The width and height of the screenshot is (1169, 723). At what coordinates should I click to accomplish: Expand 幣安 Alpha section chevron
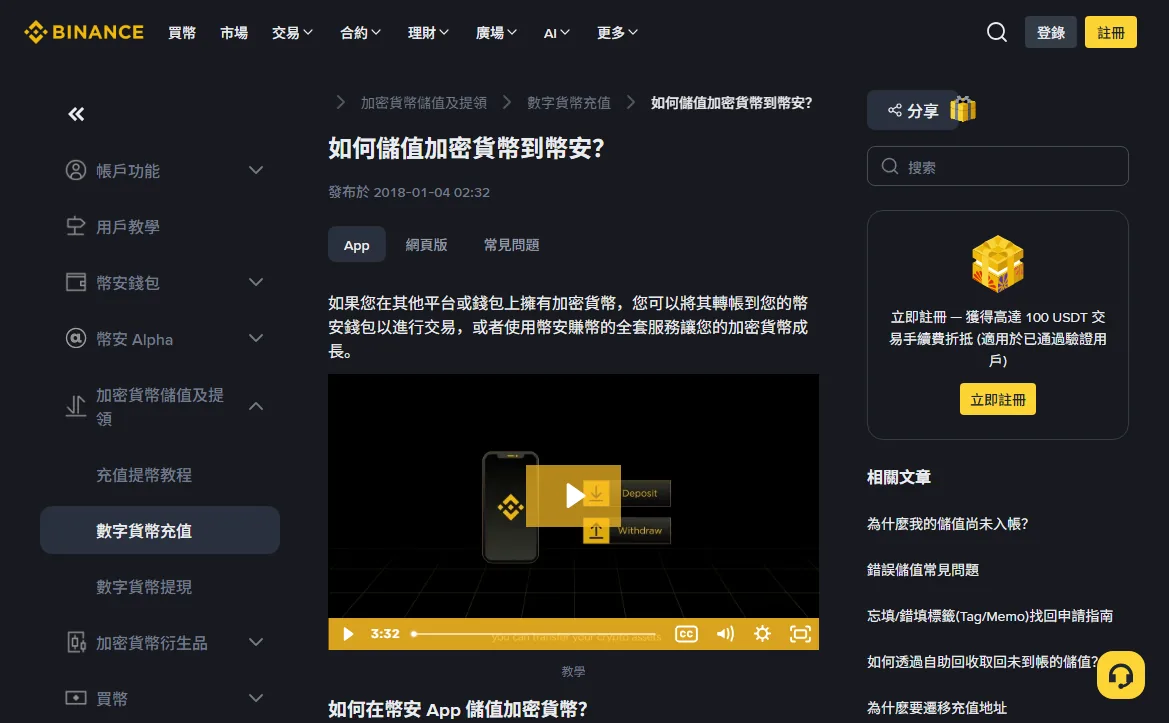click(256, 338)
